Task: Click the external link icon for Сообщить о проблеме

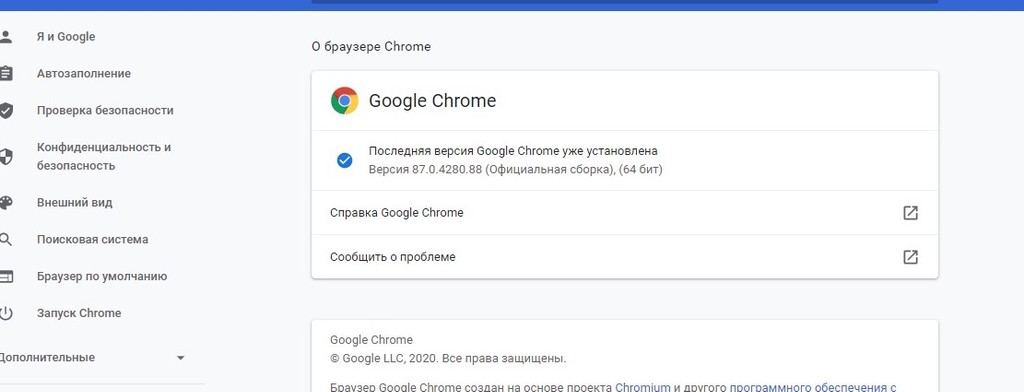Action: pyautogui.click(x=910, y=257)
